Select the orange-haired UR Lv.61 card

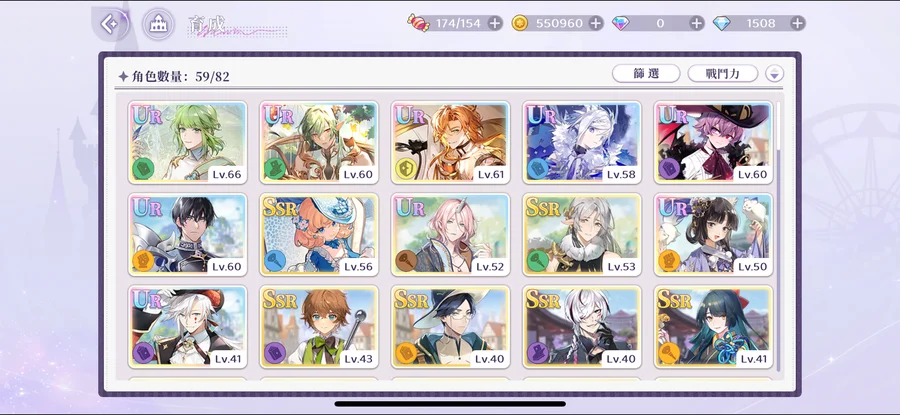pos(451,142)
